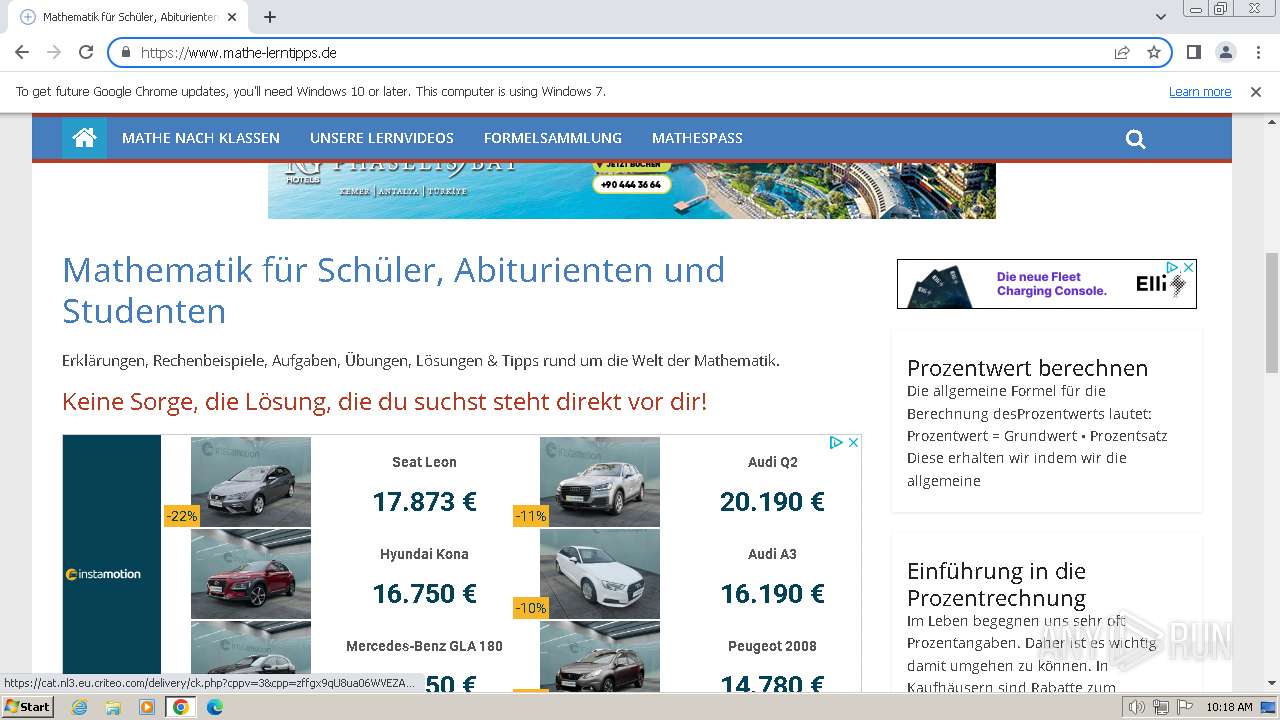Close the Mathematik für Schüler tab
The image size is (1280, 720).
[x=232, y=17]
